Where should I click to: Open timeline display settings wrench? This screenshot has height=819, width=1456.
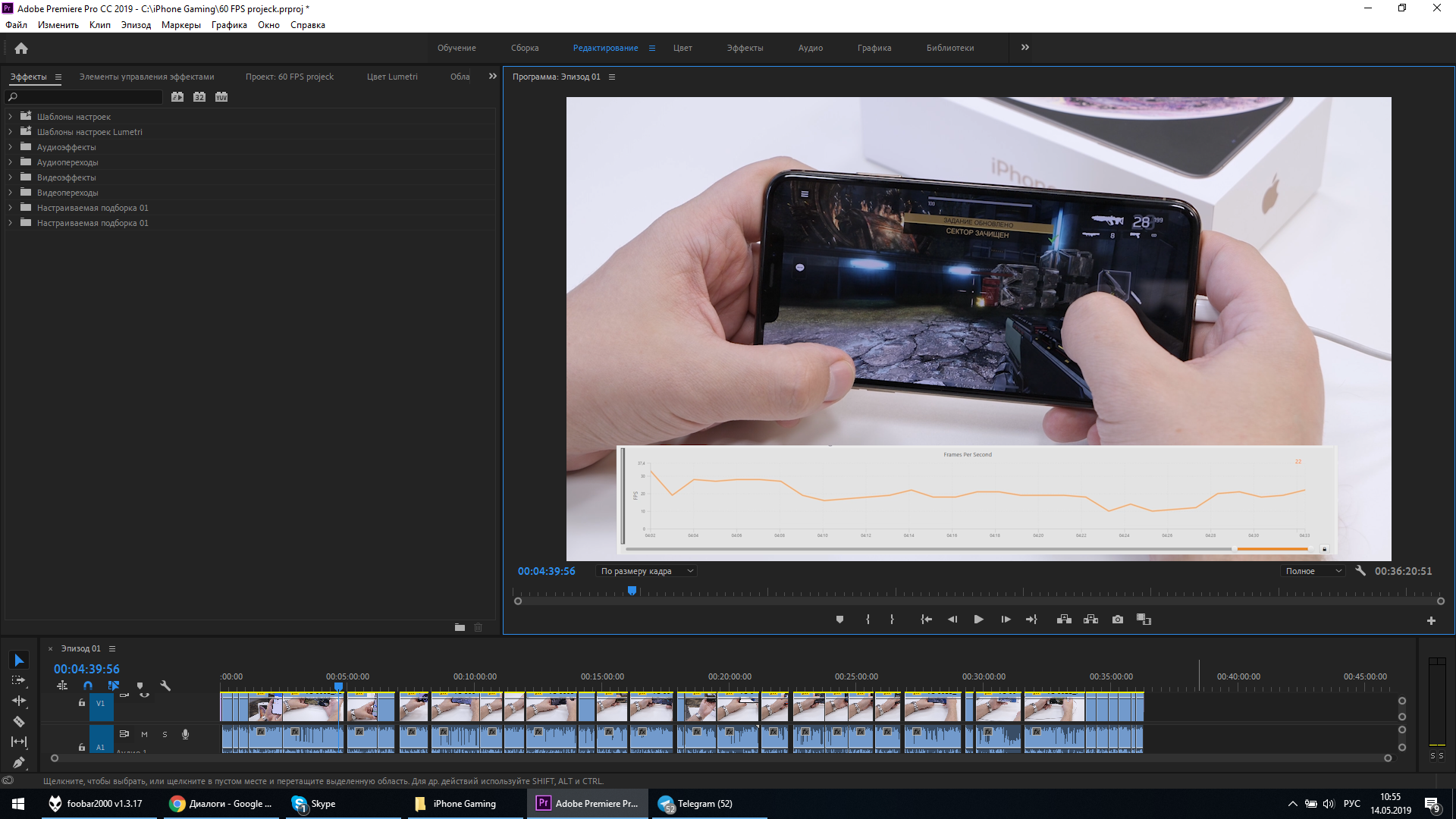(x=165, y=686)
